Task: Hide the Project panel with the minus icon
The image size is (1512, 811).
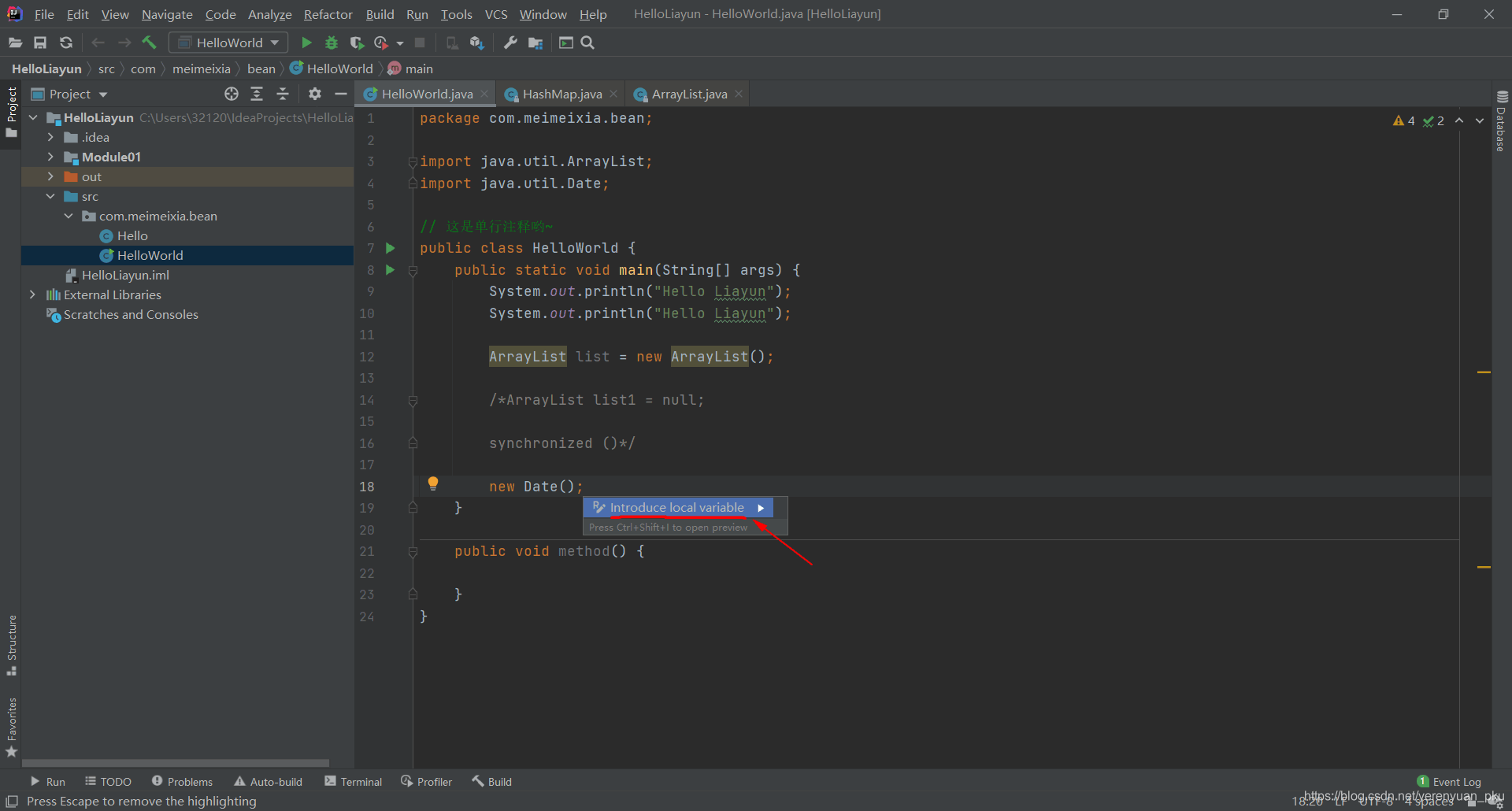Action: click(x=340, y=94)
